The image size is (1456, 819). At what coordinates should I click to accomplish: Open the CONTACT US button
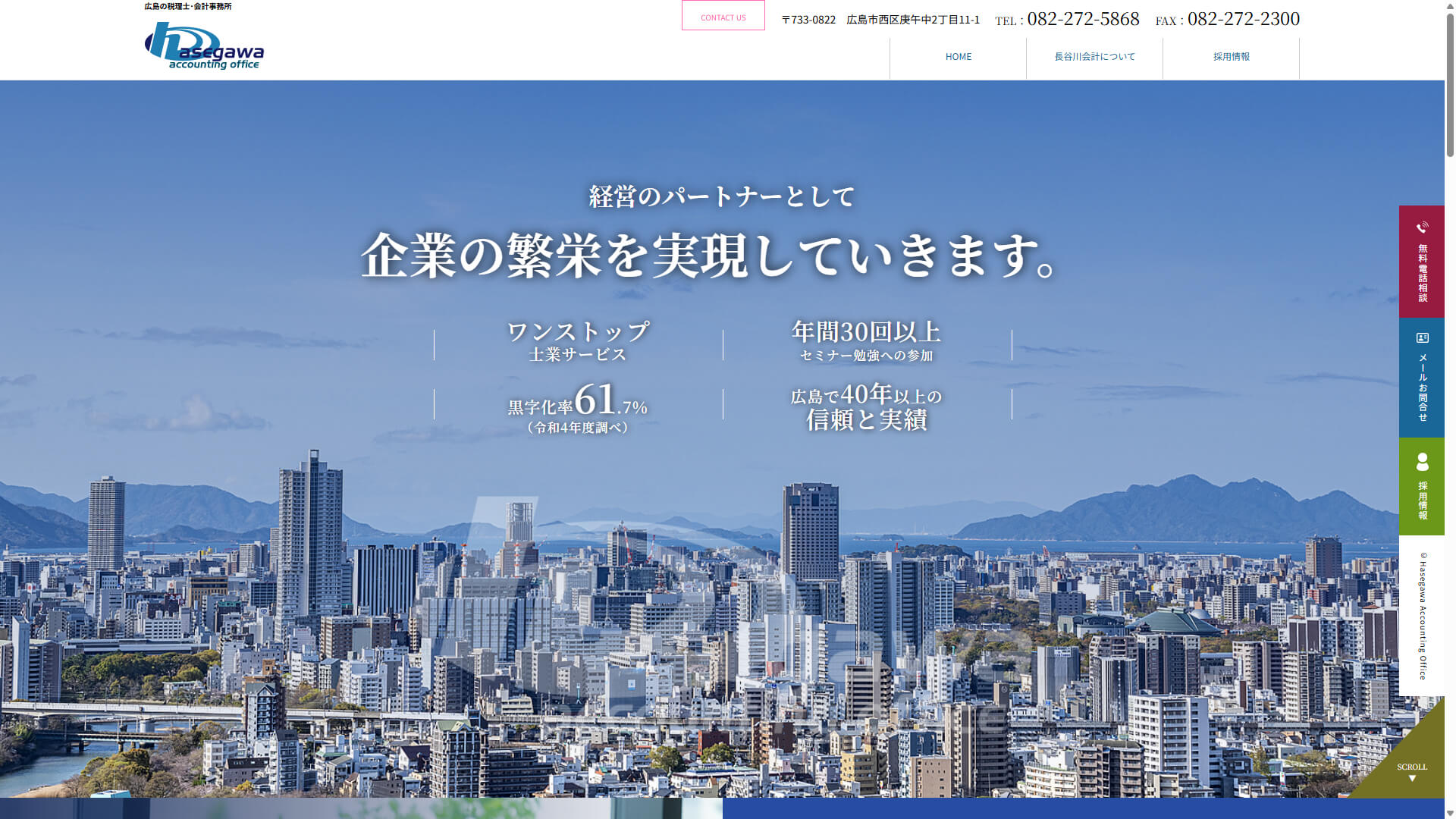click(723, 16)
